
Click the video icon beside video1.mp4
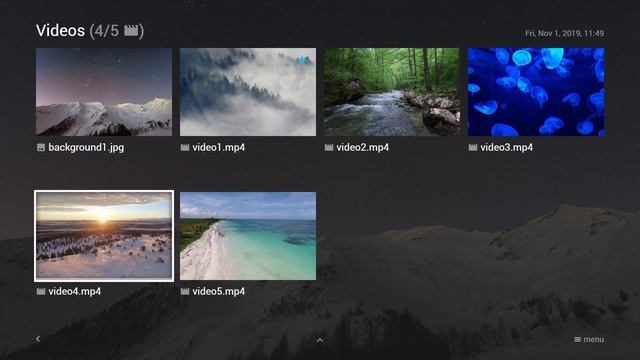point(185,147)
